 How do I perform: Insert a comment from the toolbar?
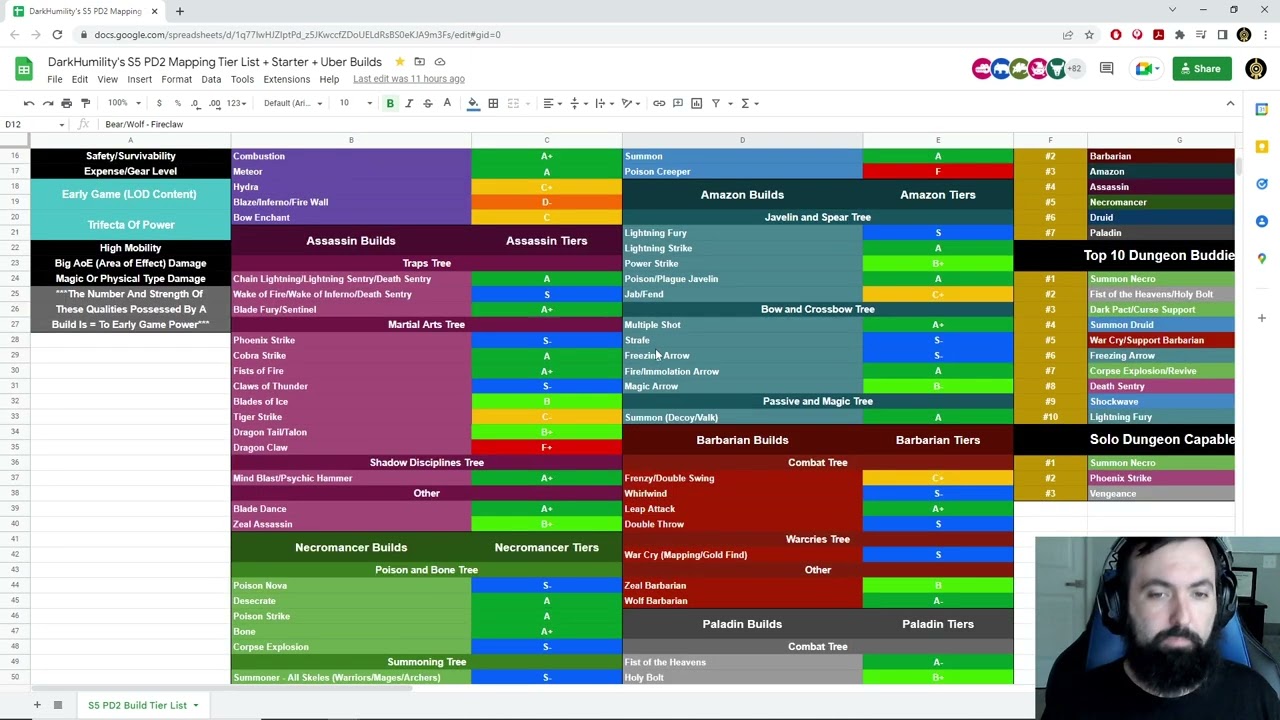(x=678, y=103)
